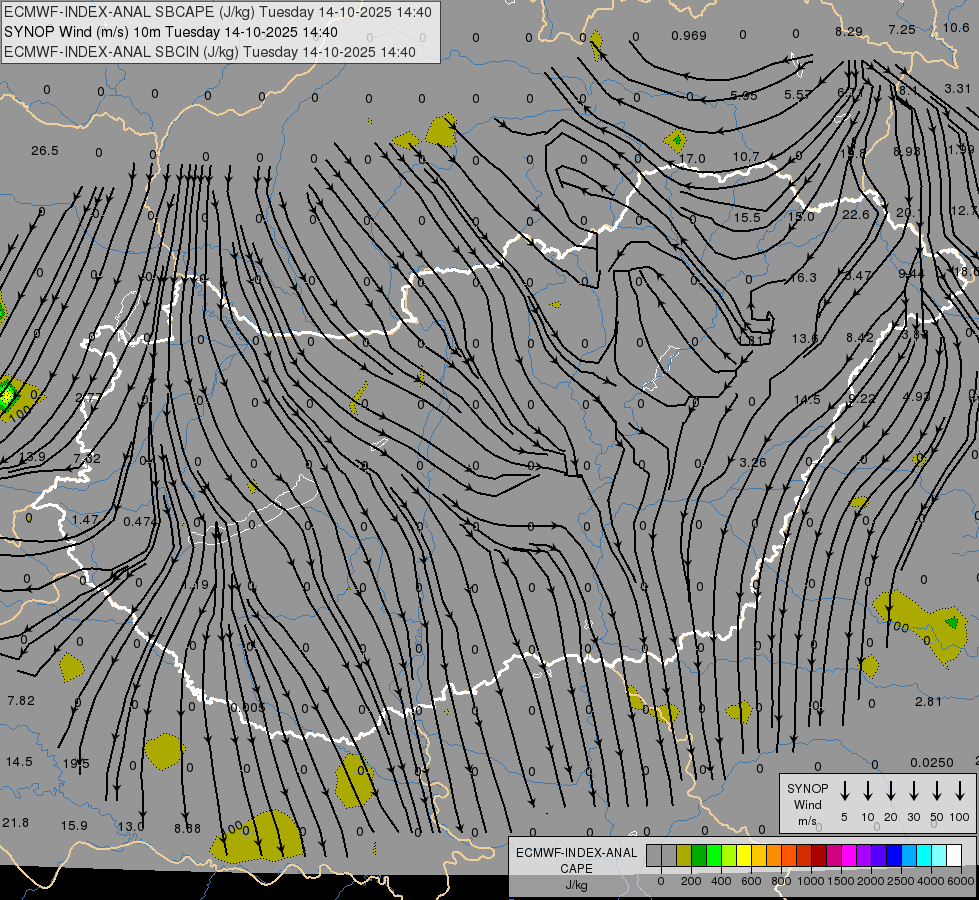Click the 6000 tick label on CAPE scale
This screenshot has height=900, width=979.
(961, 881)
